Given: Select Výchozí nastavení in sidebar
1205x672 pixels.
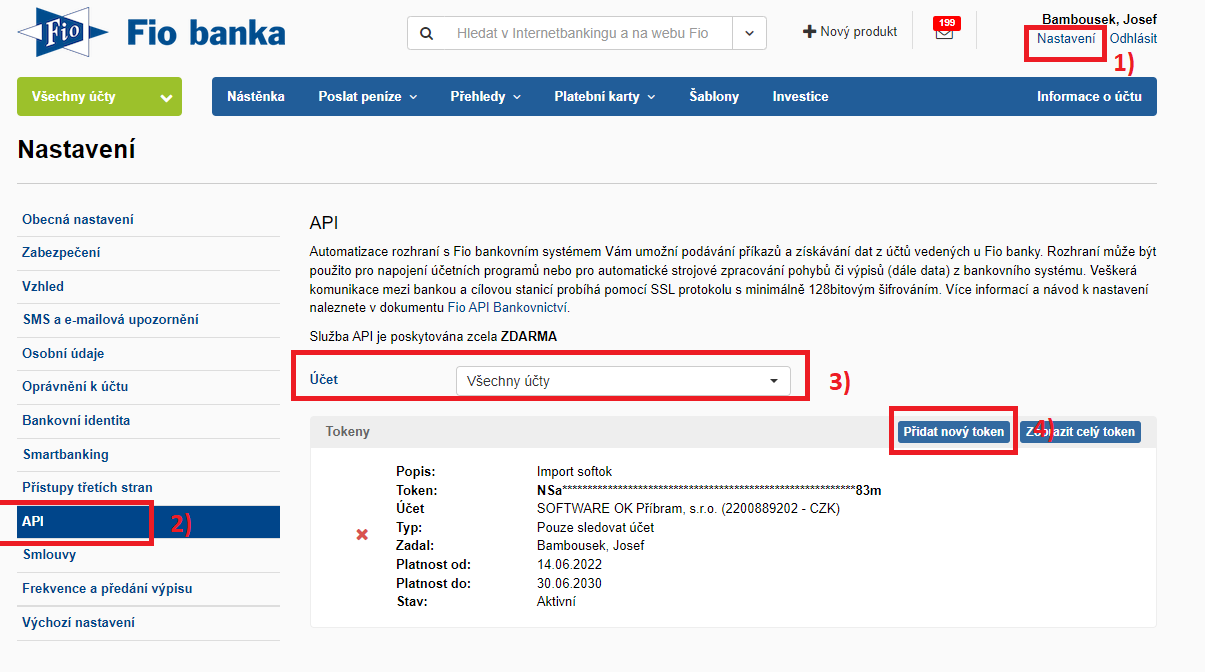Looking at the screenshot, I should click(78, 623).
